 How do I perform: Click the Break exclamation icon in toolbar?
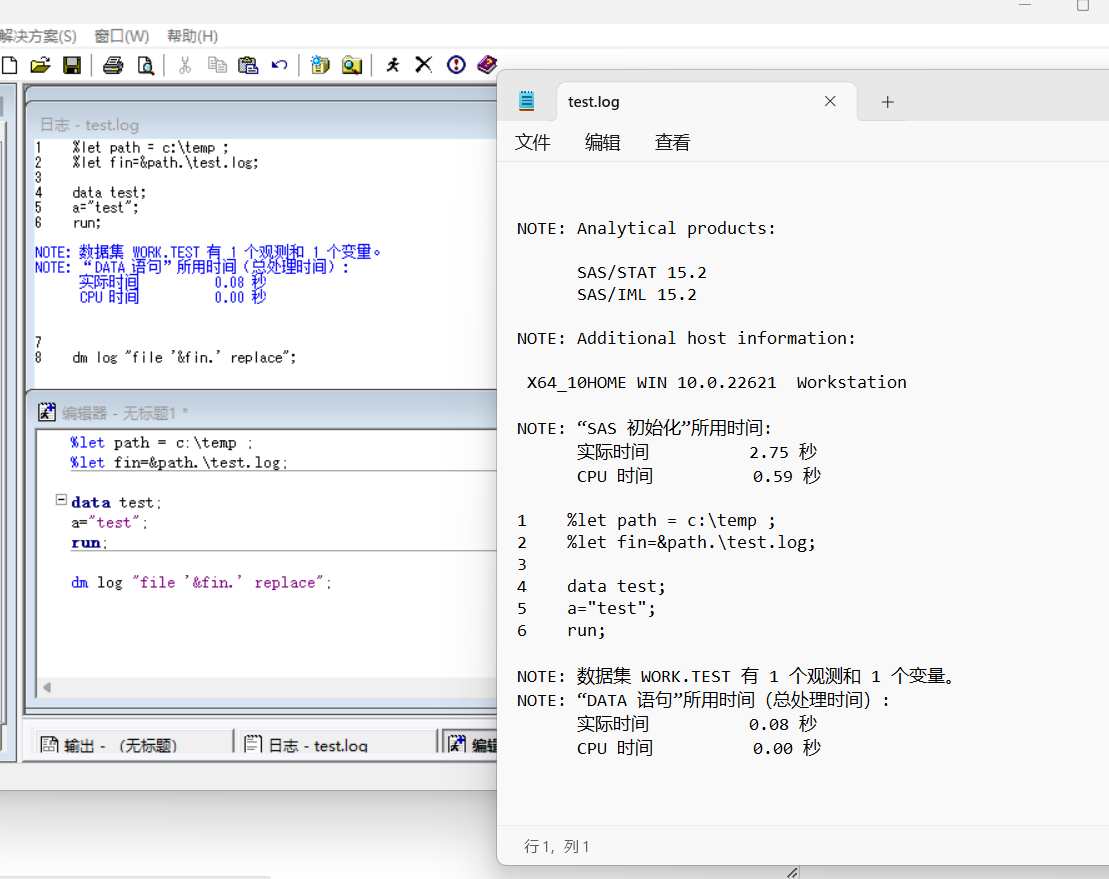click(x=456, y=65)
